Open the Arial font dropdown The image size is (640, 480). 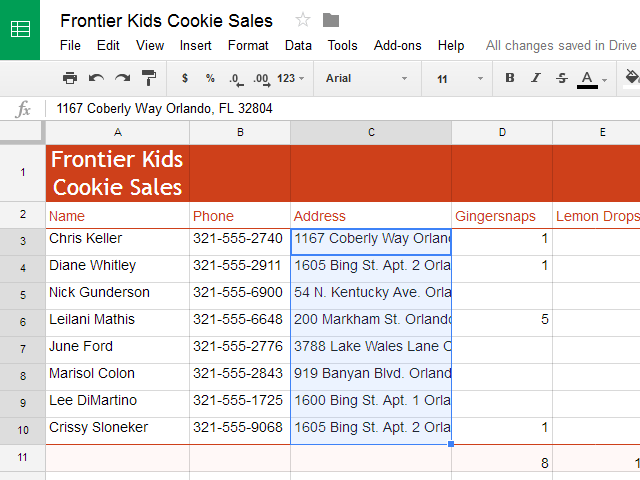[367, 78]
